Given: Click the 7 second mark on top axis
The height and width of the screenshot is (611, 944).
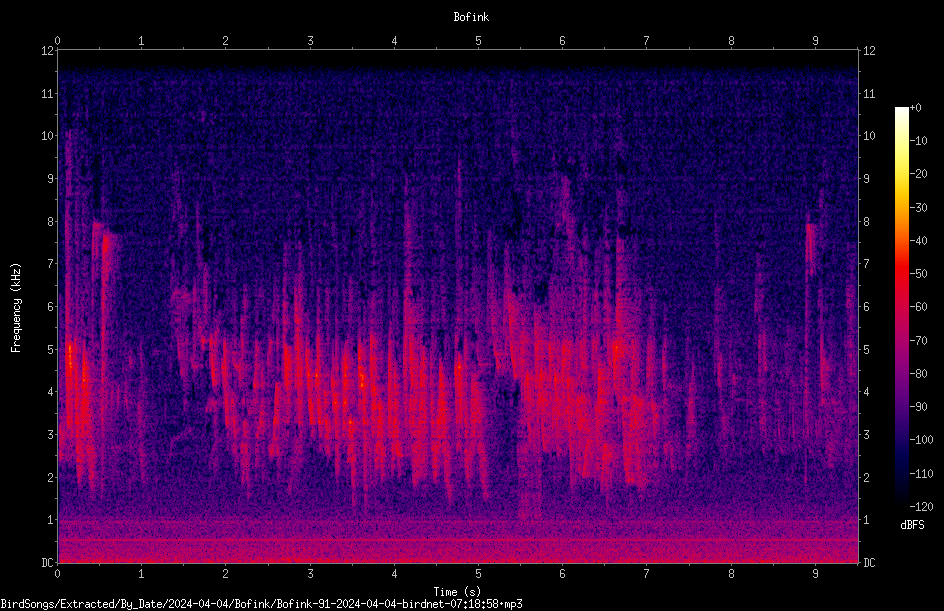Looking at the screenshot, I should coord(647,41).
